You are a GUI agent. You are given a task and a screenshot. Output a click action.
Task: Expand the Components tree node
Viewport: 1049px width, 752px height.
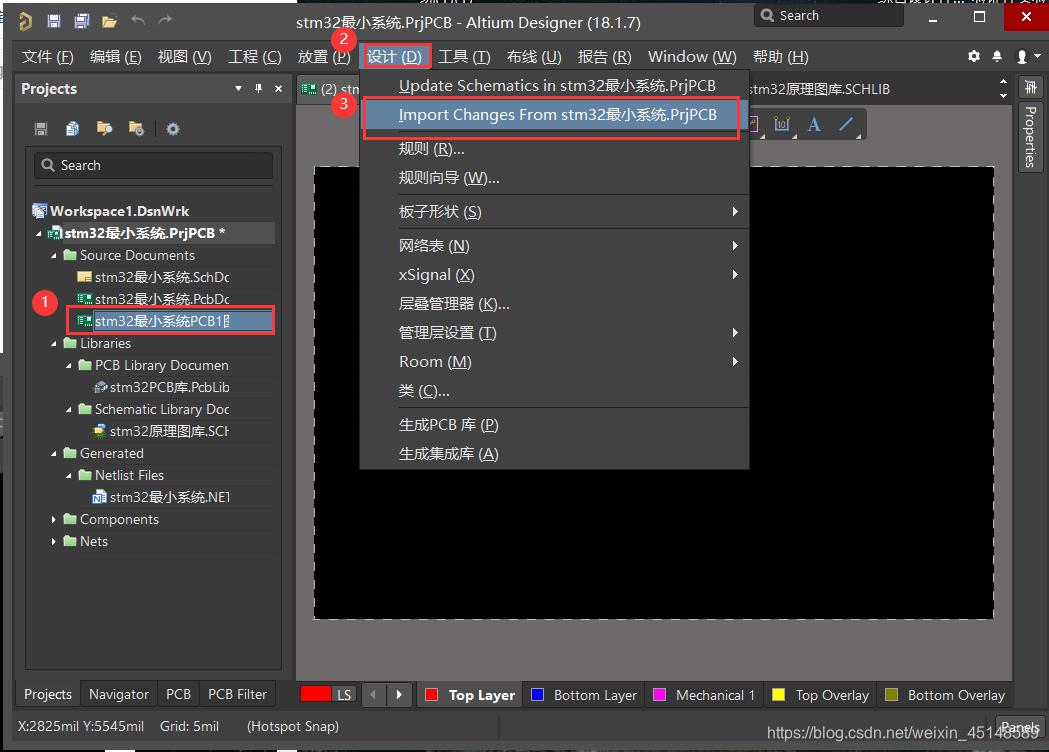pyautogui.click(x=54, y=520)
